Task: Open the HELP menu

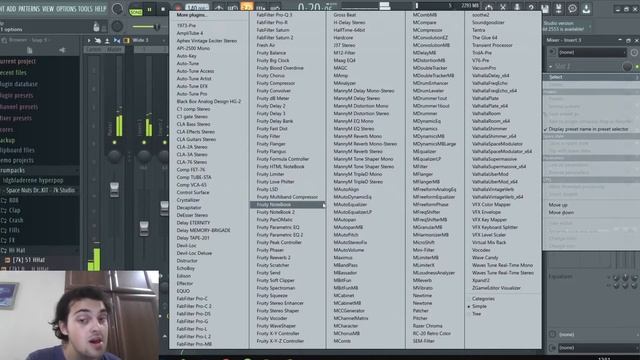Action: coord(100,9)
